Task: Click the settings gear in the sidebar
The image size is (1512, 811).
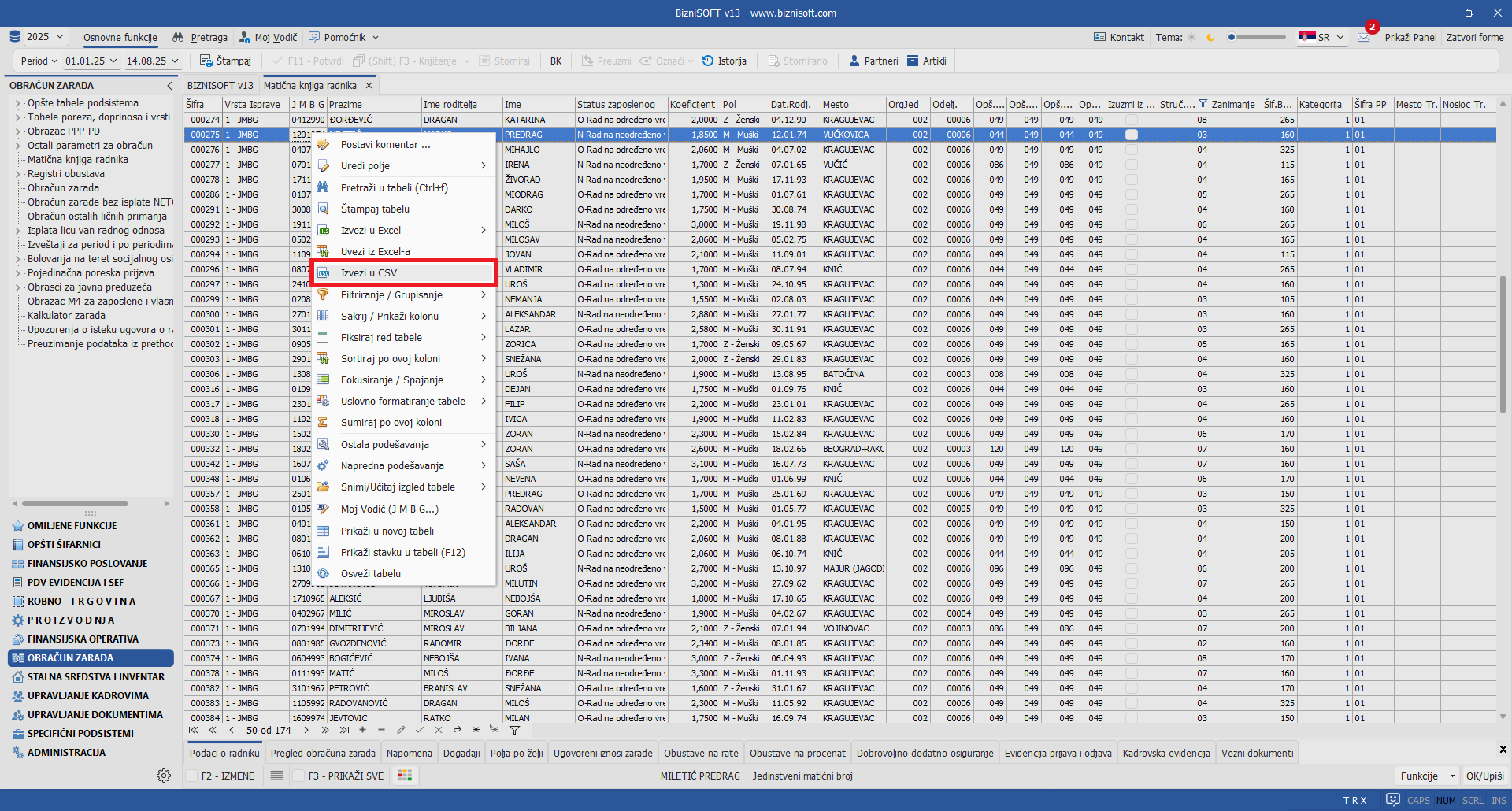Action: click(x=164, y=776)
